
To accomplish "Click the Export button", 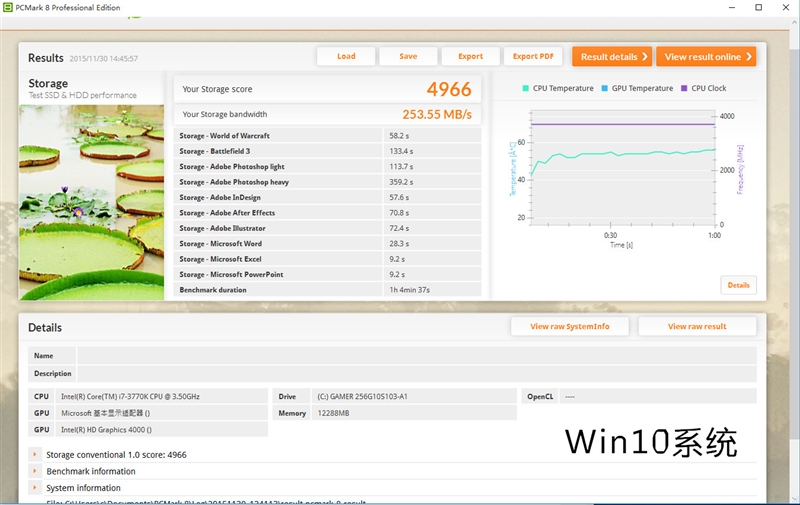I will [470, 57].
